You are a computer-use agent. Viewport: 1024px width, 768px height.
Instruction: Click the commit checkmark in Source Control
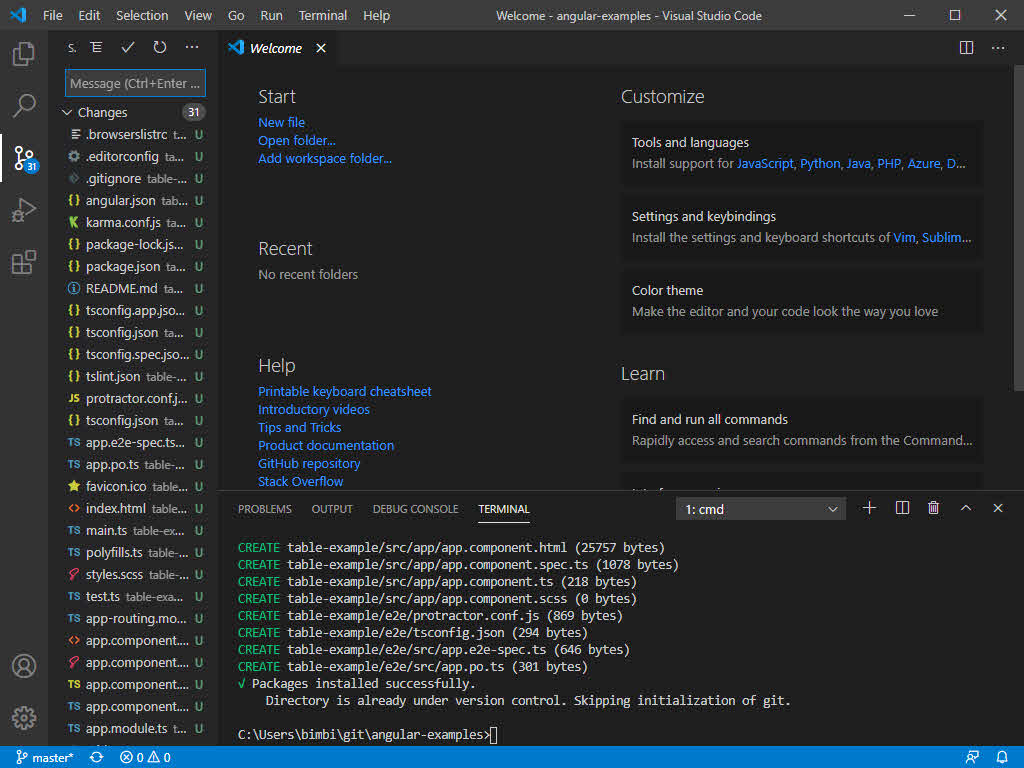[128, 48]
